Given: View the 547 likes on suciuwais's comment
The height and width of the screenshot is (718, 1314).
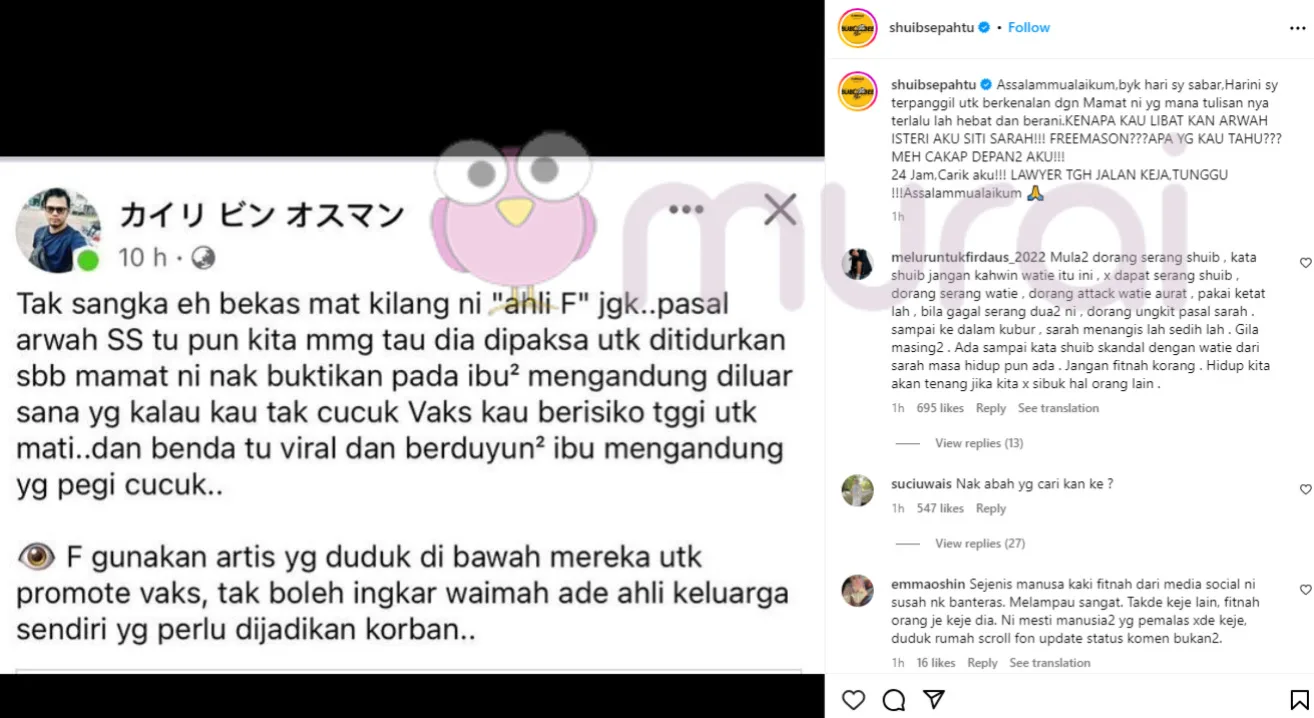Looking at the screenshot, I should (940, 508).
